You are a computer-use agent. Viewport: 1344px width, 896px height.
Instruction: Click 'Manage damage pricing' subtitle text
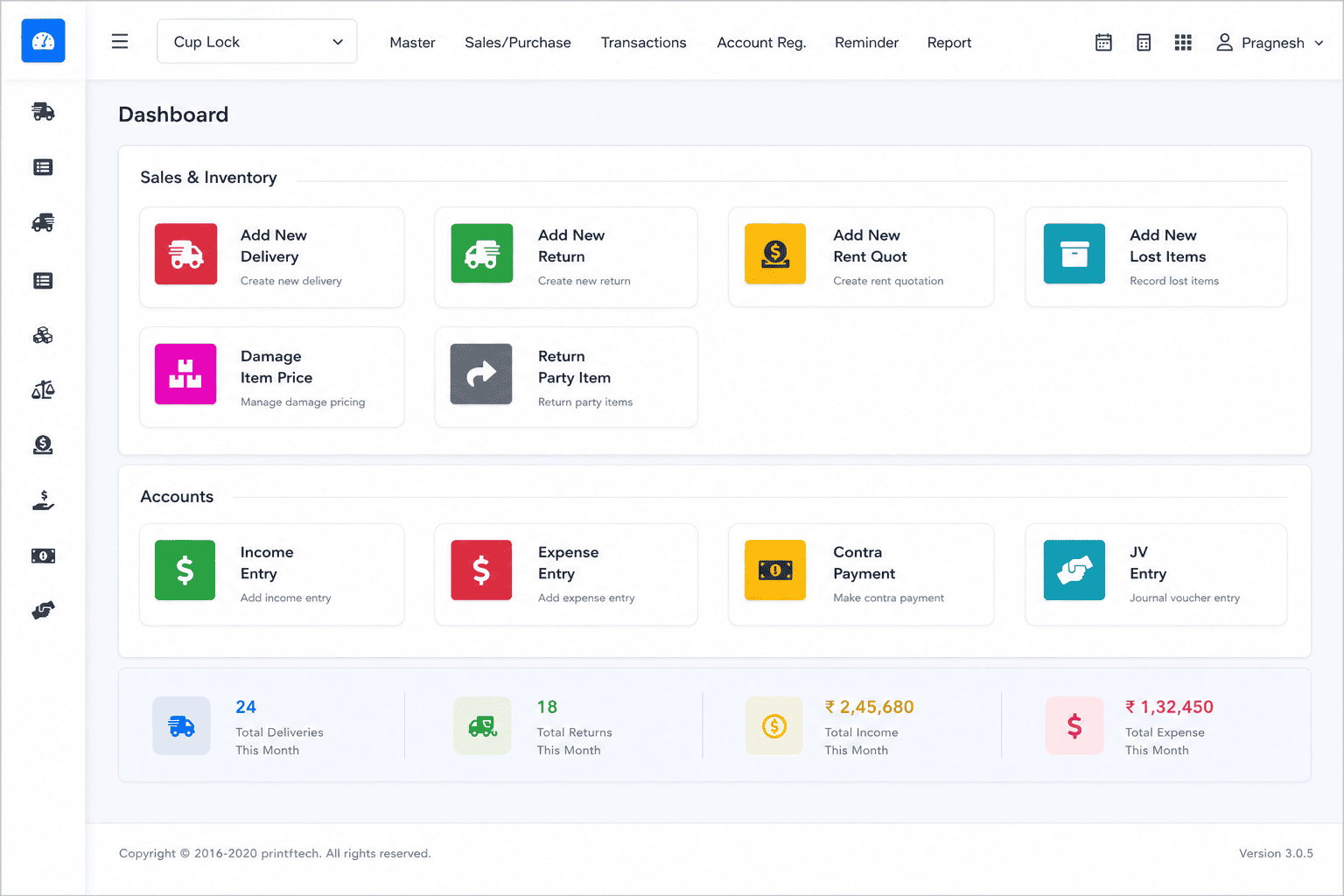coord(303,402)
